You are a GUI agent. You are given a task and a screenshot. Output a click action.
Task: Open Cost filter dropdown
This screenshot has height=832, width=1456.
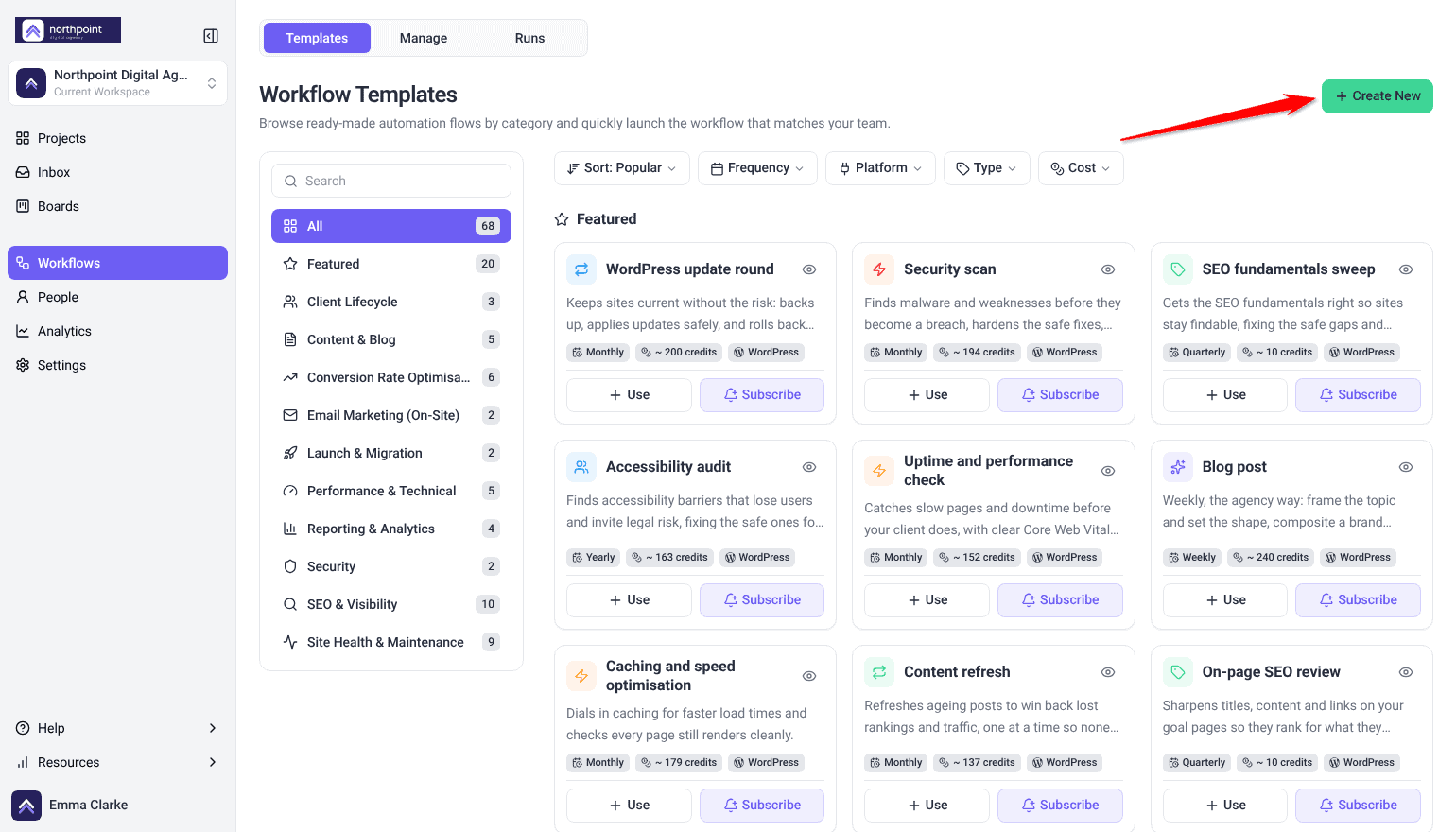click(x=1081, y=168)
